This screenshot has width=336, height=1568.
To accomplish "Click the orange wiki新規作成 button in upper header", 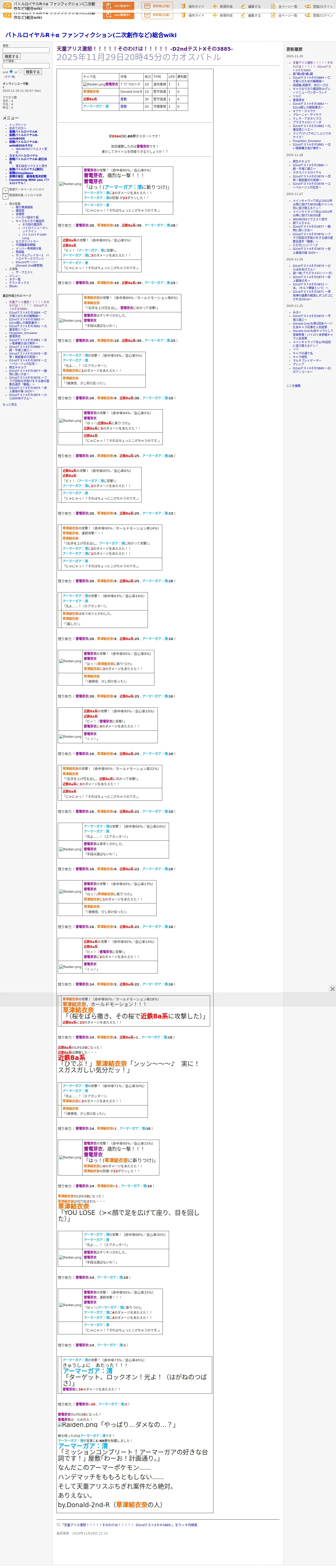I will point(118,6).
